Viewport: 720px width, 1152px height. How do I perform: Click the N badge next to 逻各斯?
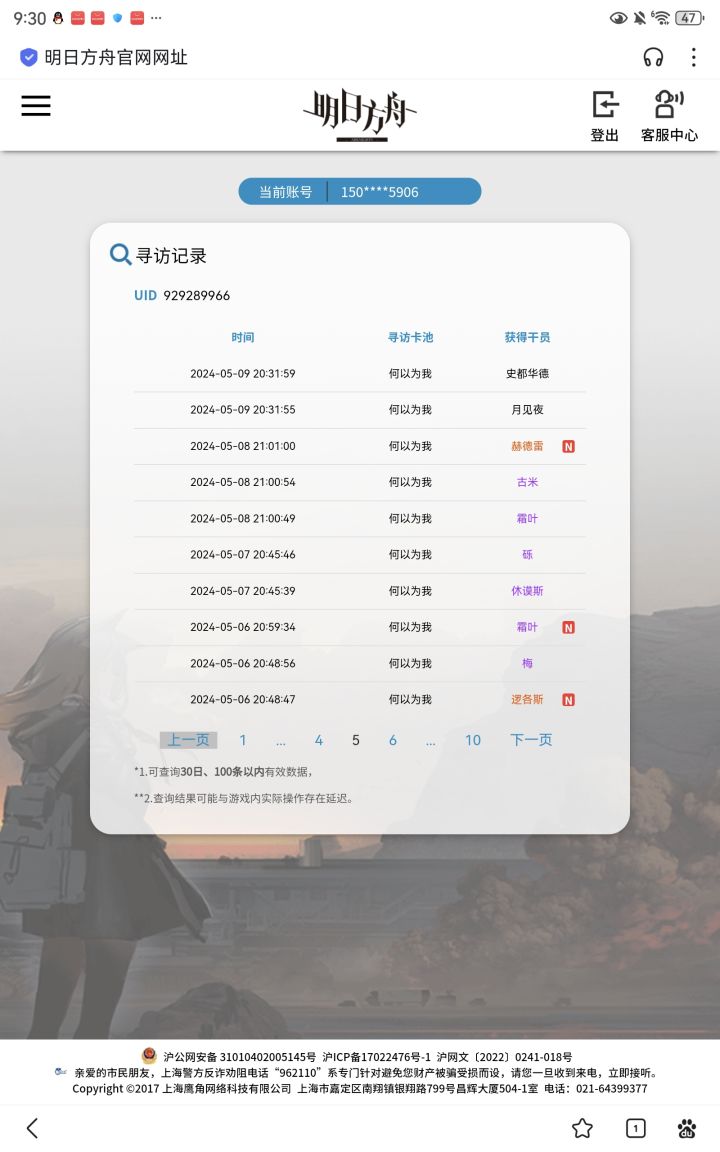(569, 699)
